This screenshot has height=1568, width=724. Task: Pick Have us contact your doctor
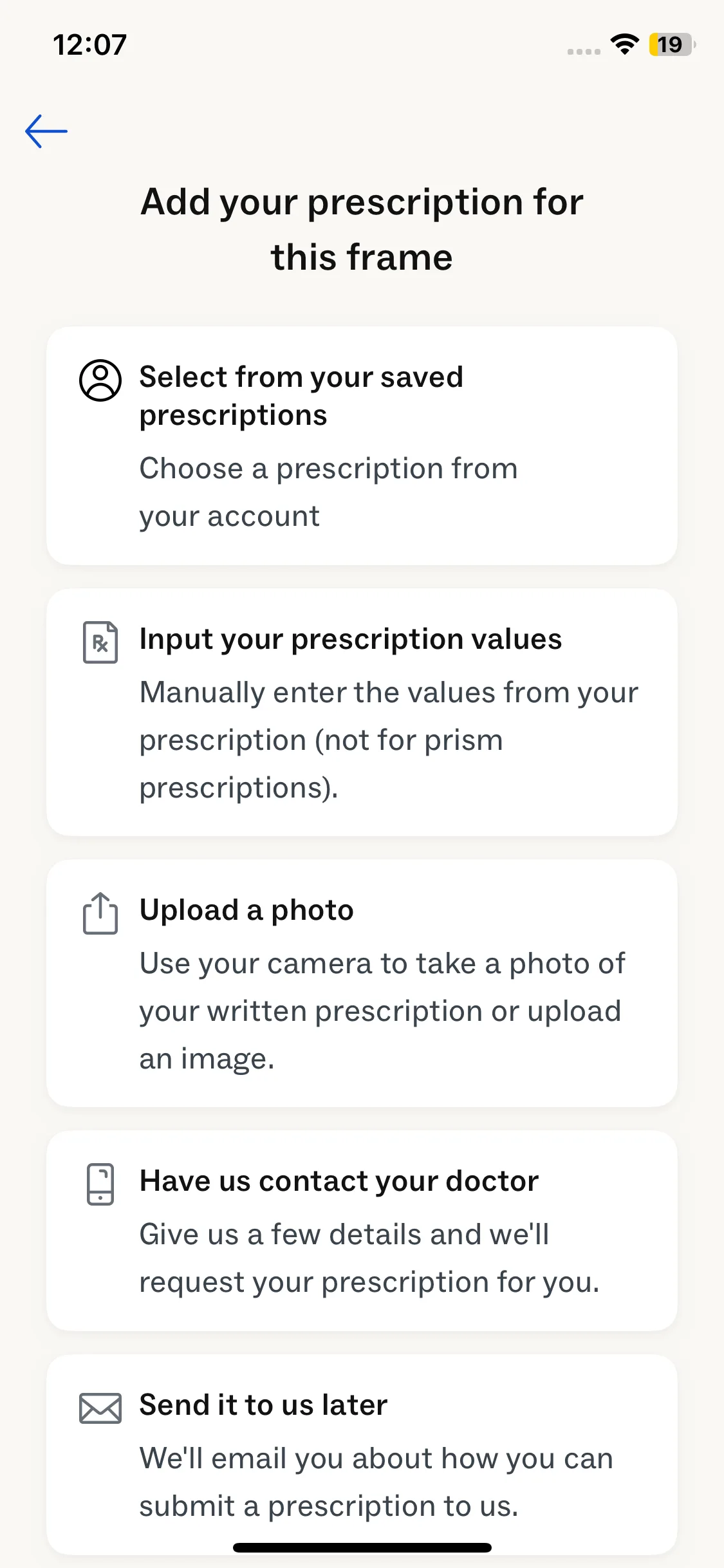tap(339, 1181)
